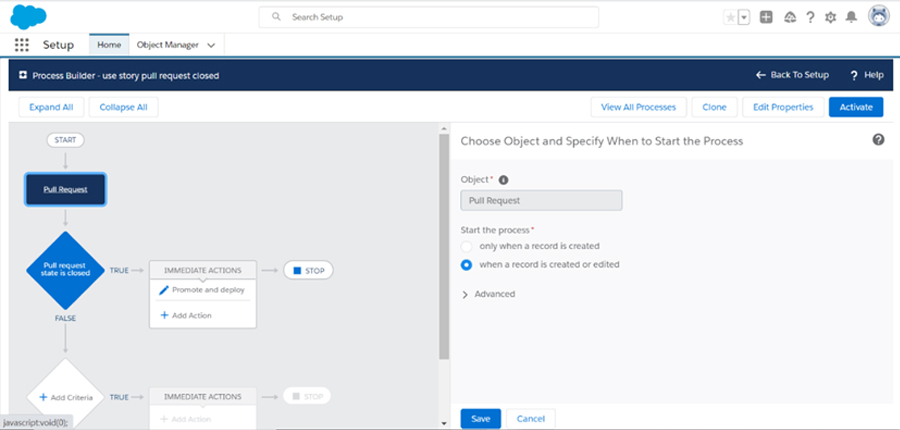900x430 pixels.
Task: Click the favorites star icon
Action: tap(730, 18)
